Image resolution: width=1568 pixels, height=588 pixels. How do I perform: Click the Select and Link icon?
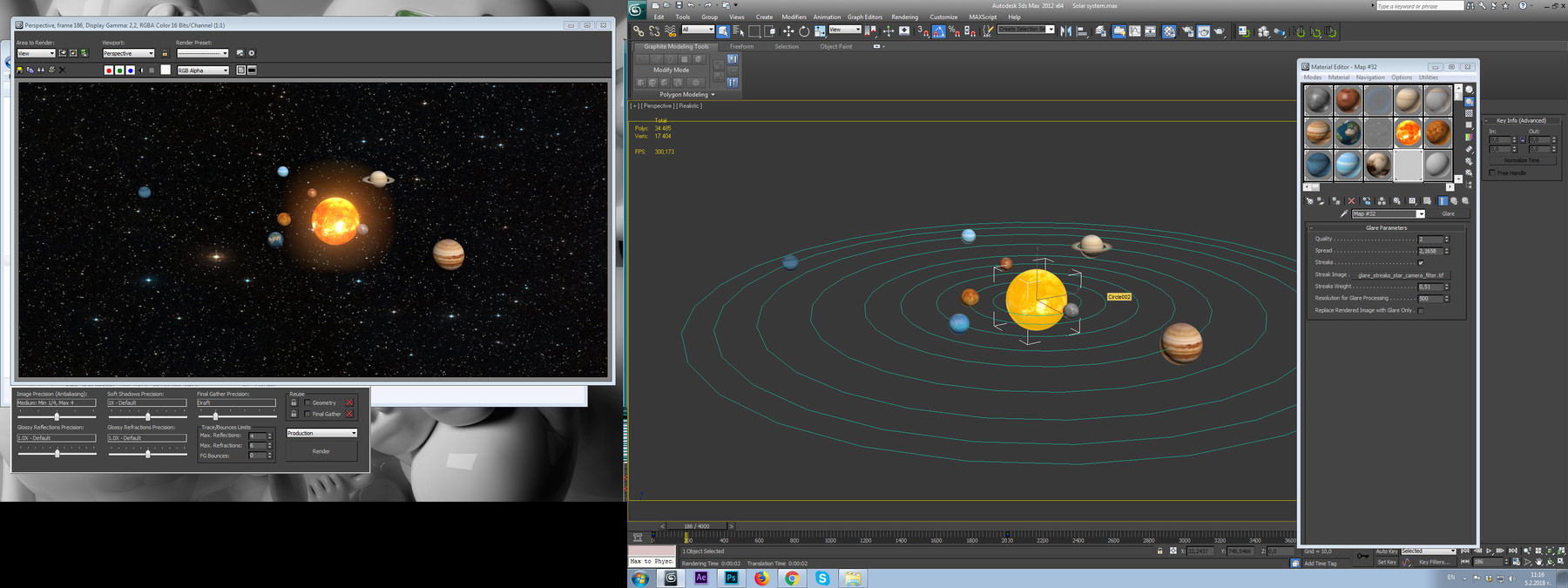pyautogui.click(x=639, y=31)
